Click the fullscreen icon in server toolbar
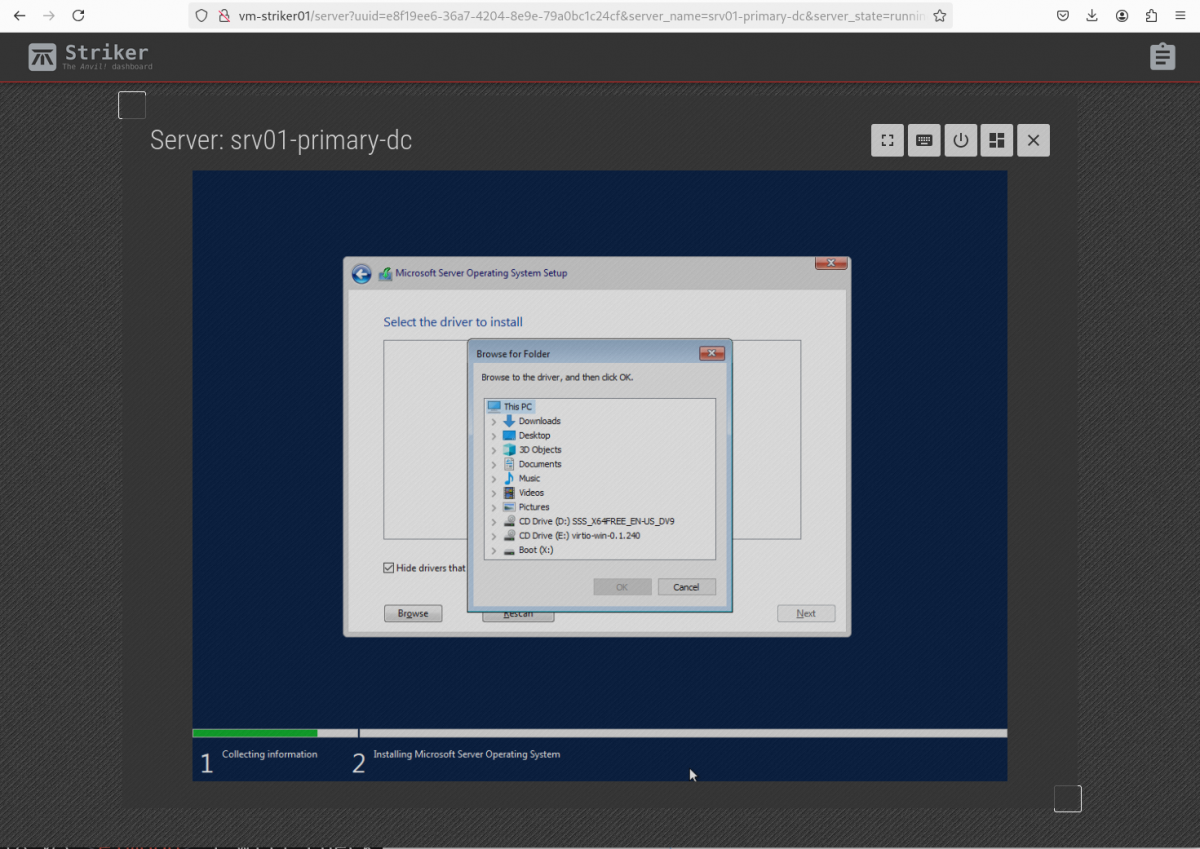This screenshot has height=849, width=1200. (887, 141)
